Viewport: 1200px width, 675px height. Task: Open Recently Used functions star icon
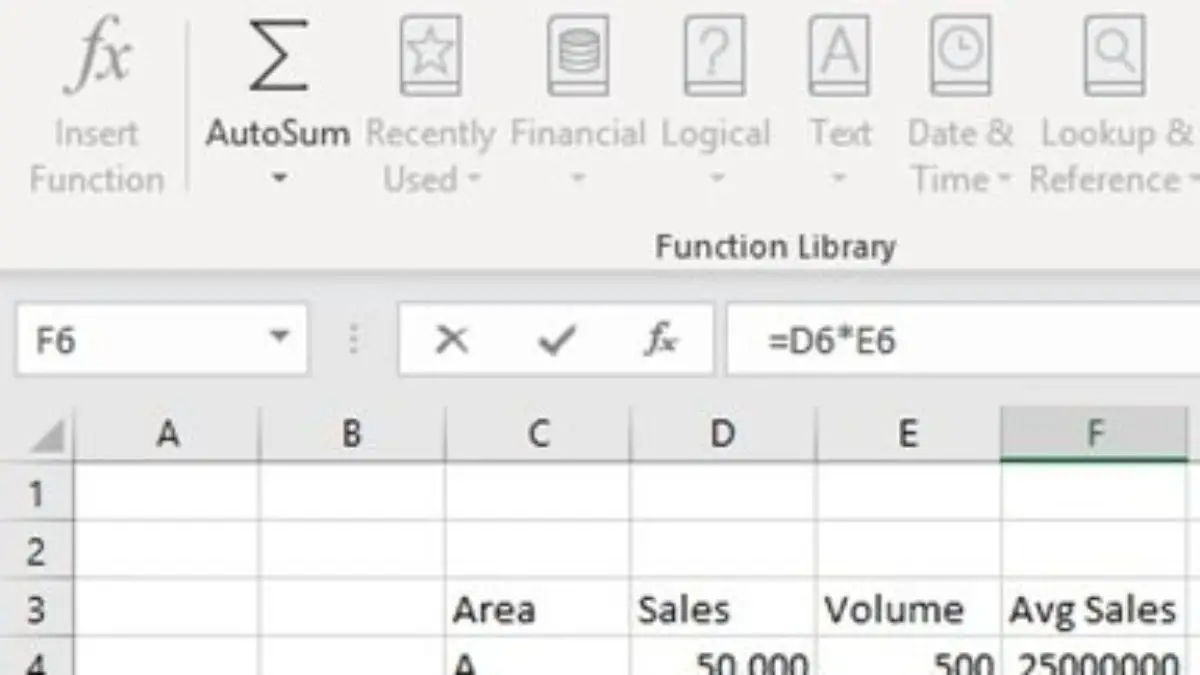point(430,56)
